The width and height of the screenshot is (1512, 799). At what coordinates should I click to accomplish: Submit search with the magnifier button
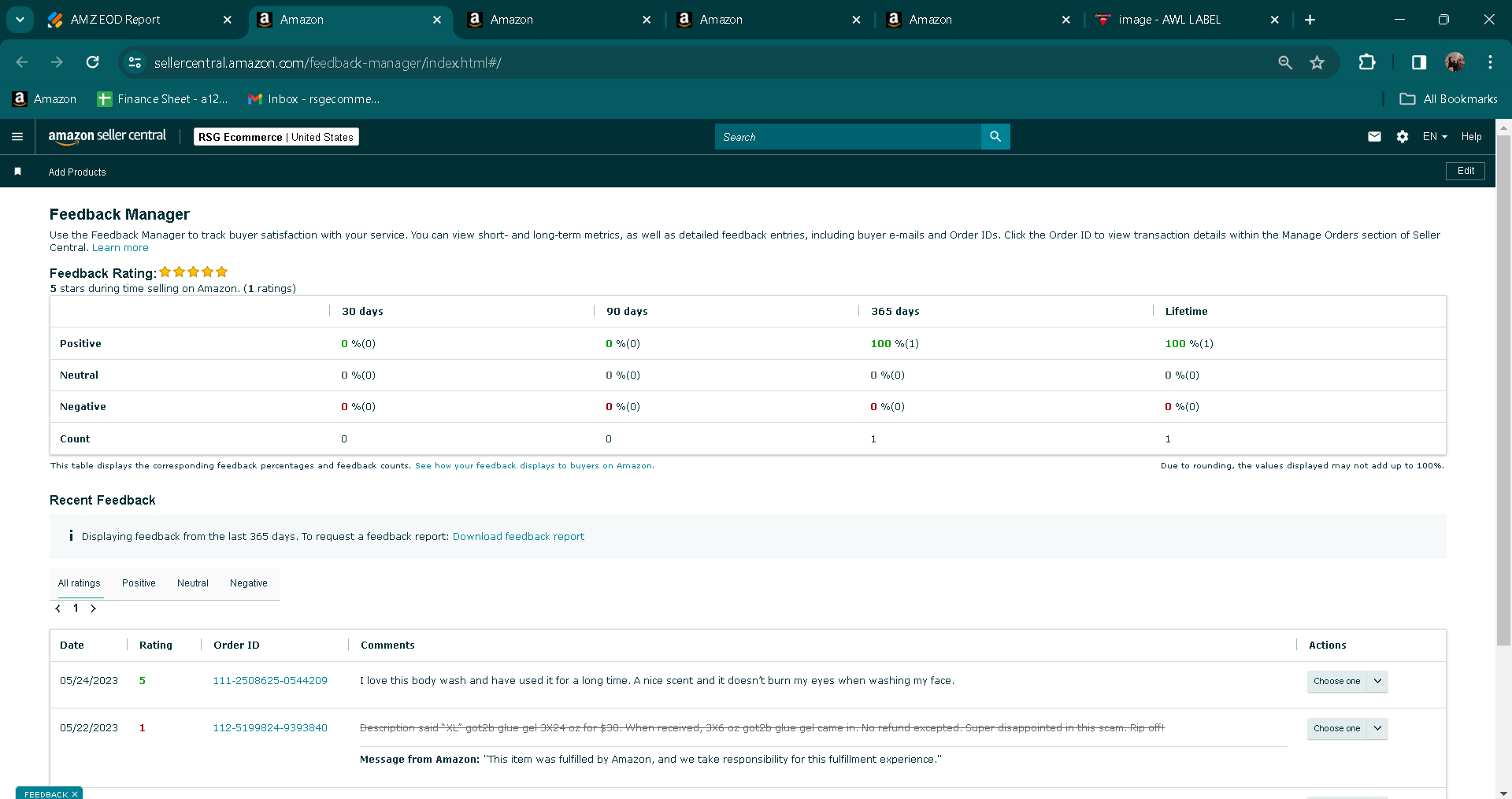(995, 137)
